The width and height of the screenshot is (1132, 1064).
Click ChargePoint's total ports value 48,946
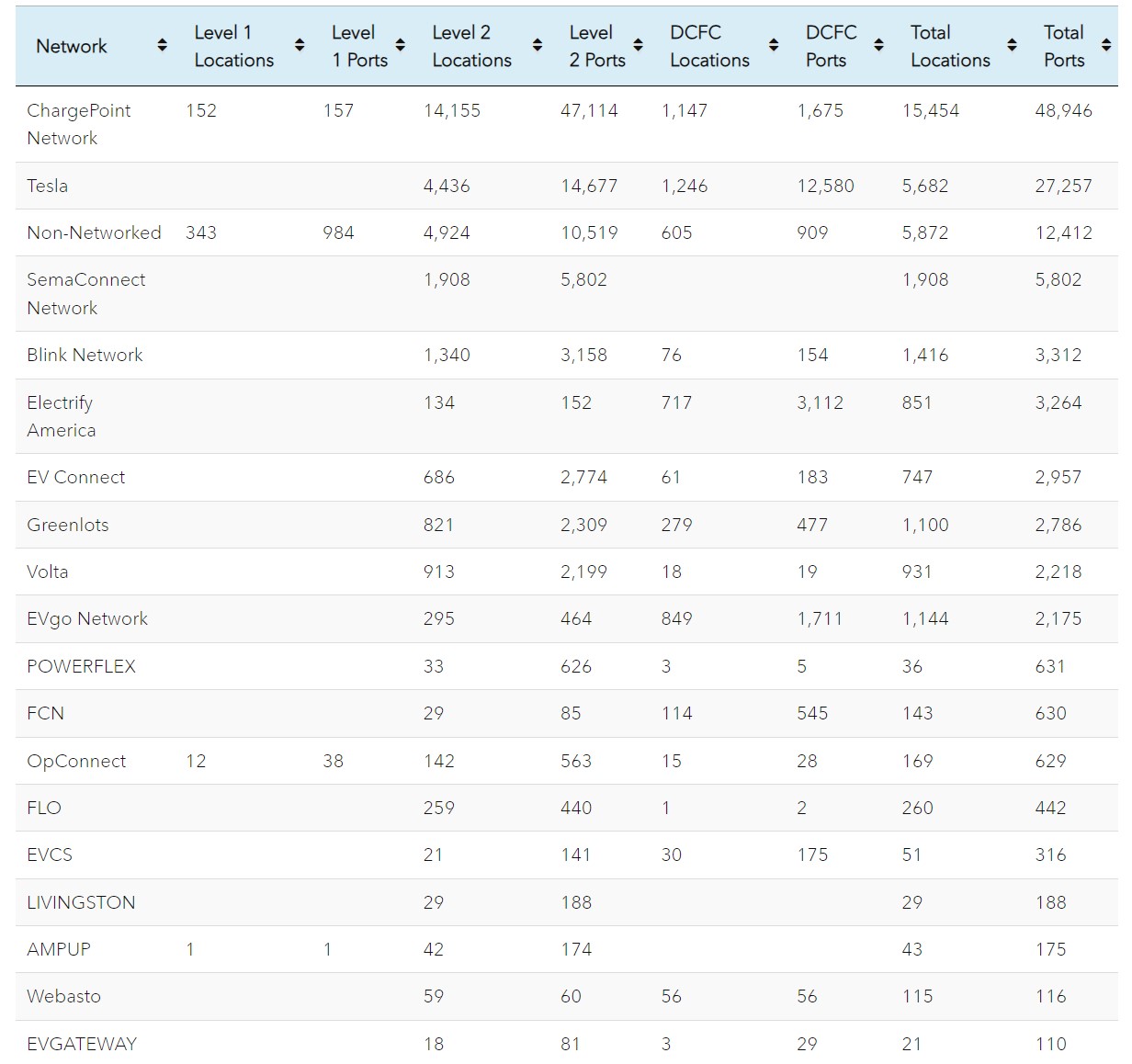[1063, 111]
